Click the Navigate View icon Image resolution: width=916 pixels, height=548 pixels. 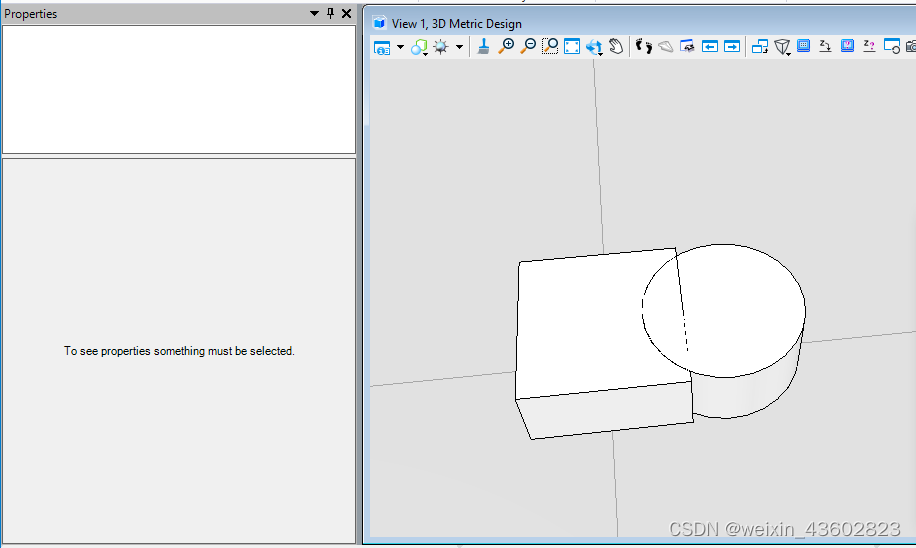(688, 47)
